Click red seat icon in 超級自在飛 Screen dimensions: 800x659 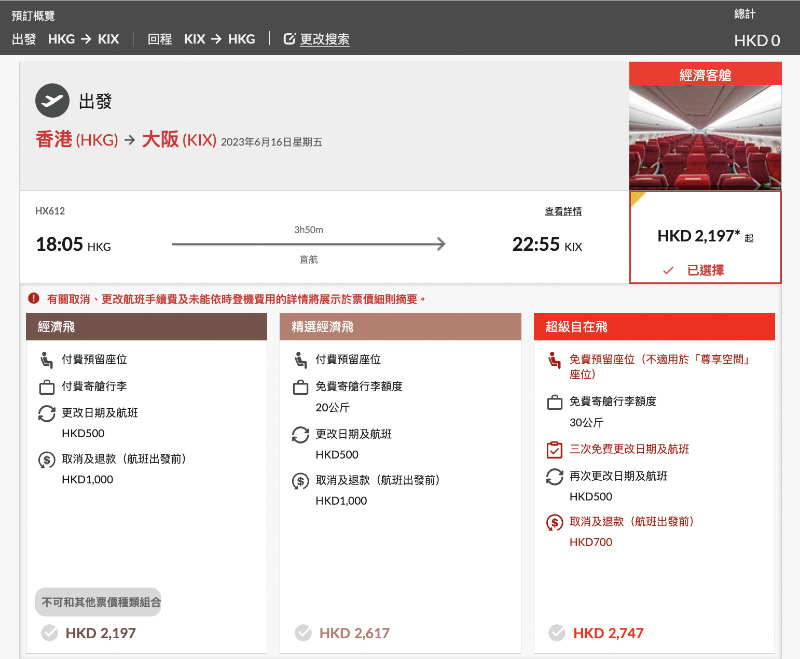554,360
